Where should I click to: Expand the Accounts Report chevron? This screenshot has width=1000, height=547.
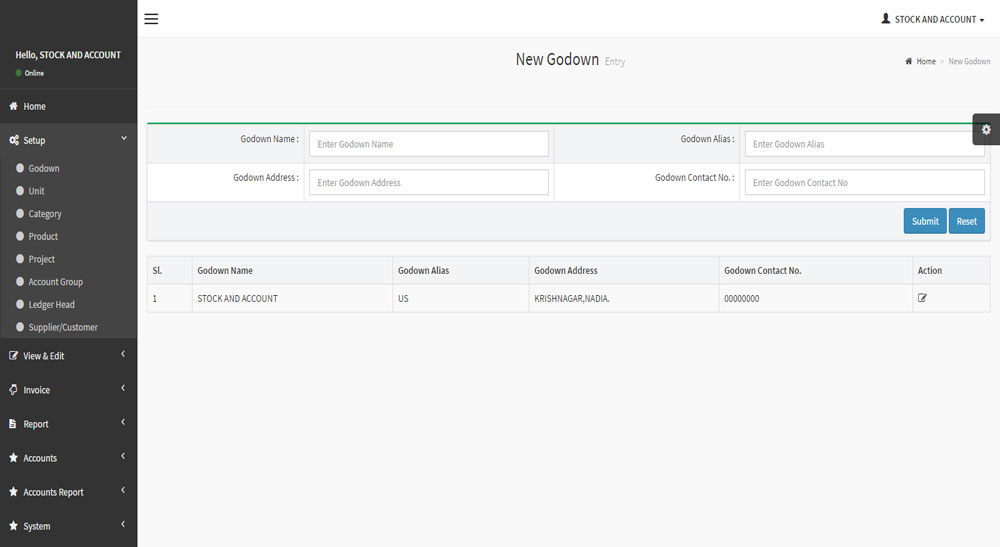pyautogui.click(x=123, y=490)
